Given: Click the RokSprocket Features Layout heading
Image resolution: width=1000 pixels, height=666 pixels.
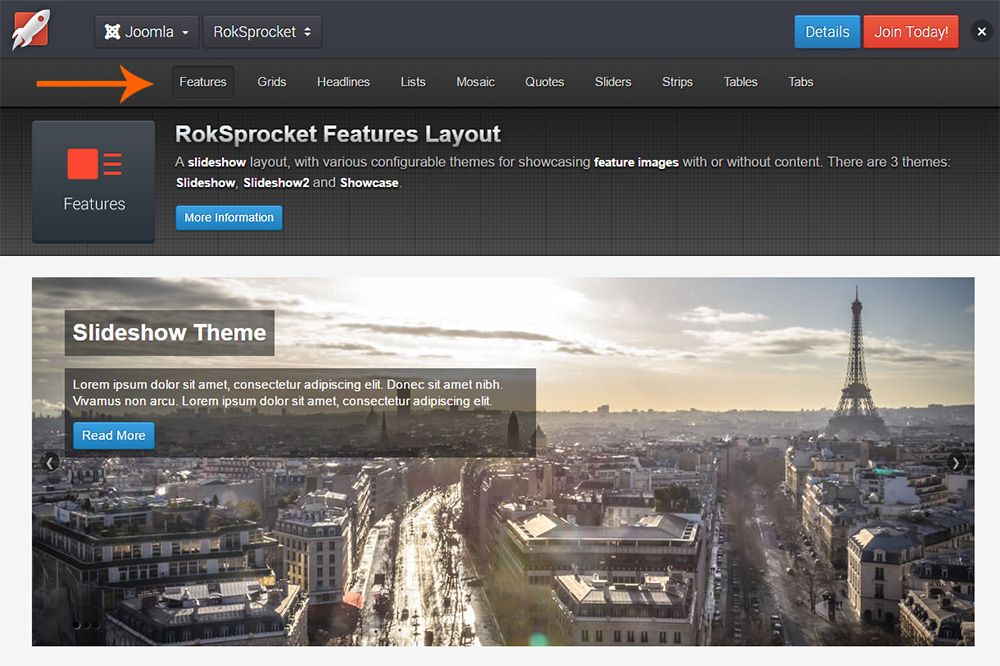Looking at the screenshot, I should pos(337,134).
